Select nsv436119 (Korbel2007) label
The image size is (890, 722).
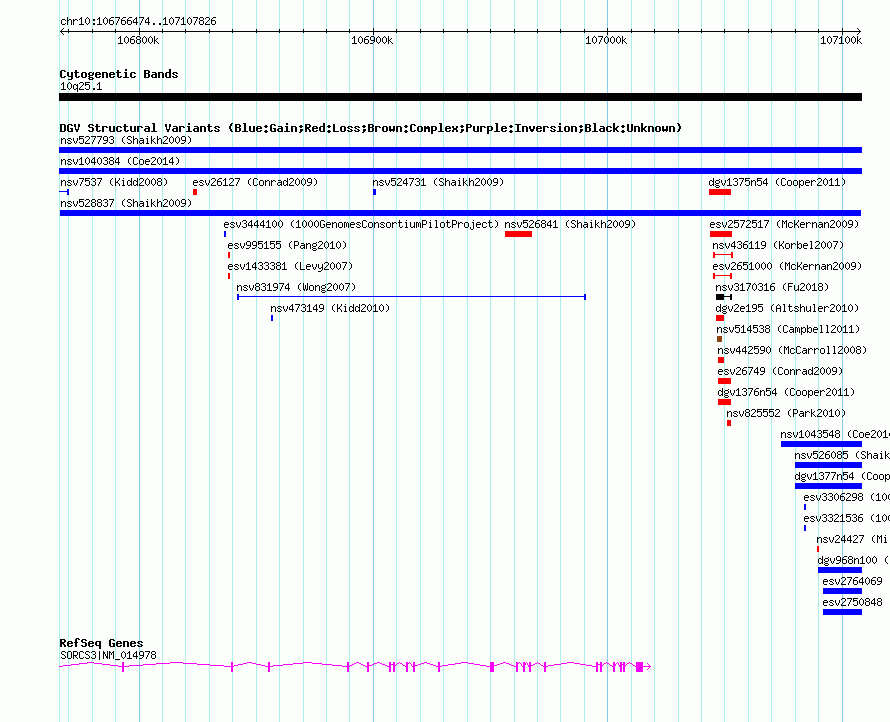[x=778, y=245]
